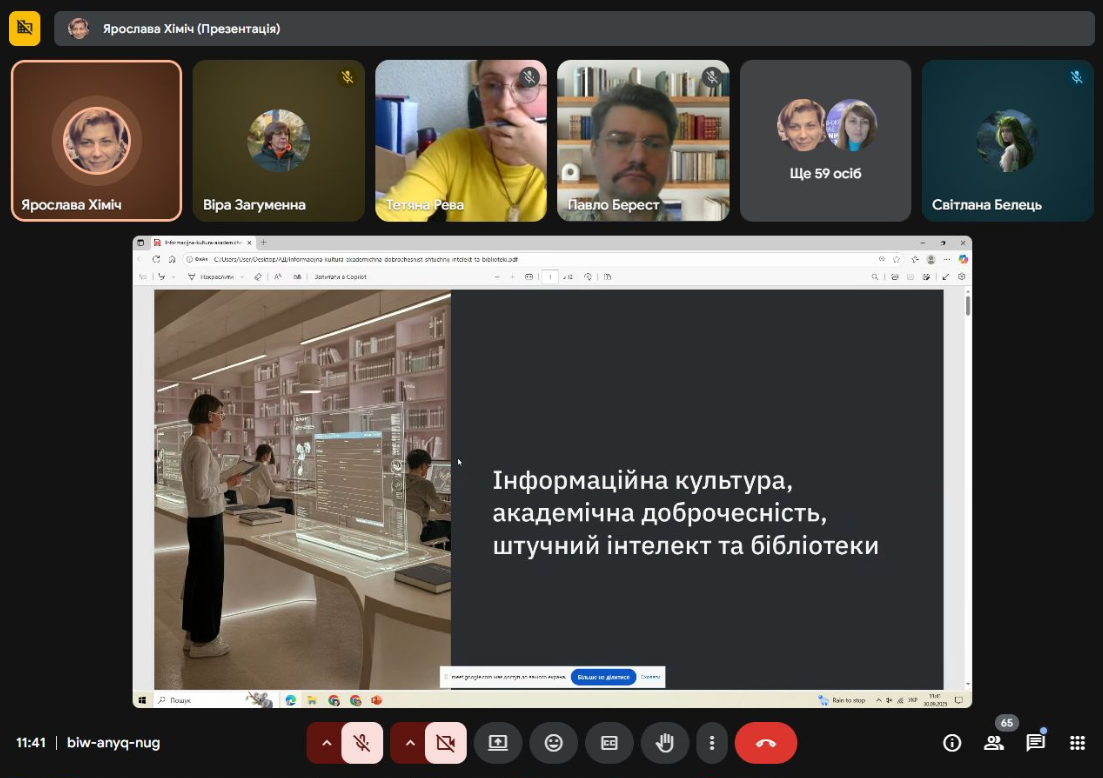The height and width of the screenshot is (778, 1103).
Task: Click the notifications icon in shared taskbar
Action: (959, 701)
